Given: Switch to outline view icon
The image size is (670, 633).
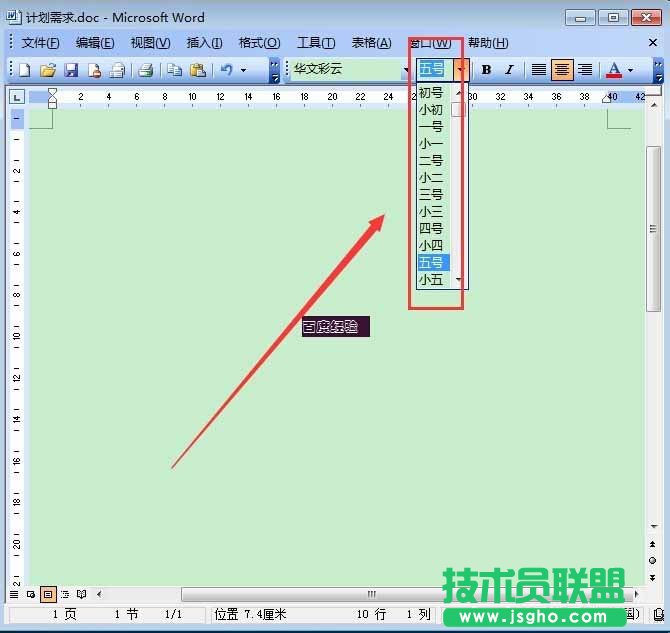Looking at the screenshot, I should click(x=65, y=595).
